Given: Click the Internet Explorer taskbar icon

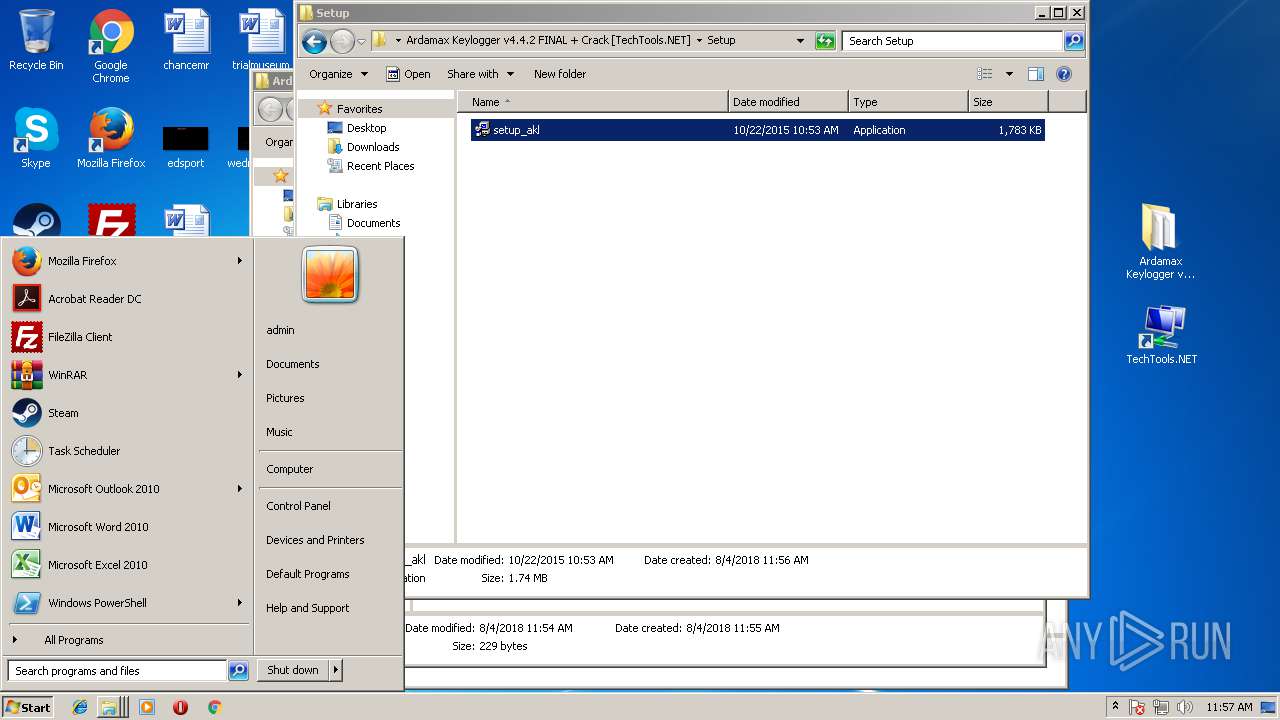Looking at the screenshot, I should coord(80,707).
